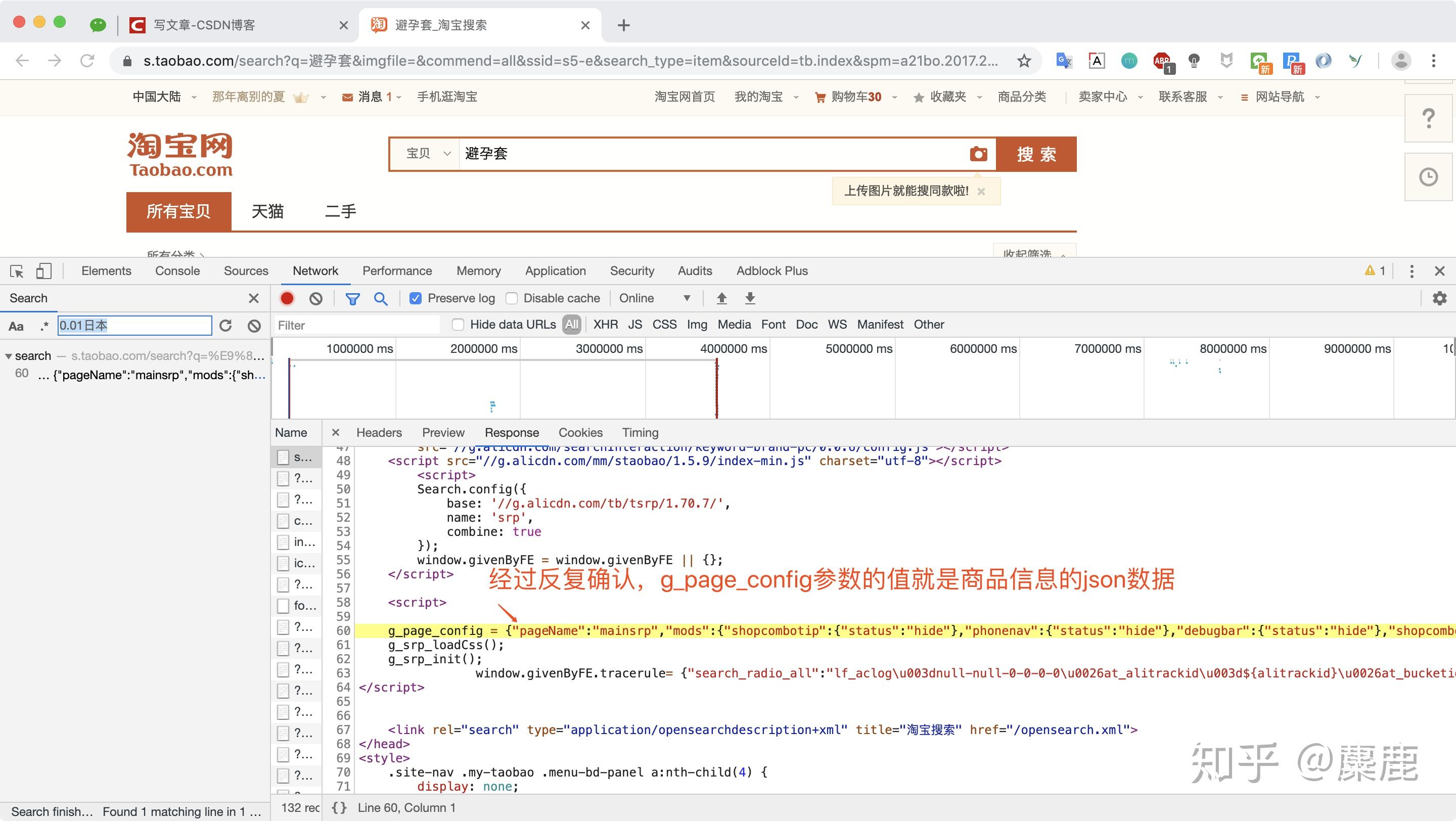
Task: Toggle the Preserve log checkbox
Action: (x=415, y=299)
